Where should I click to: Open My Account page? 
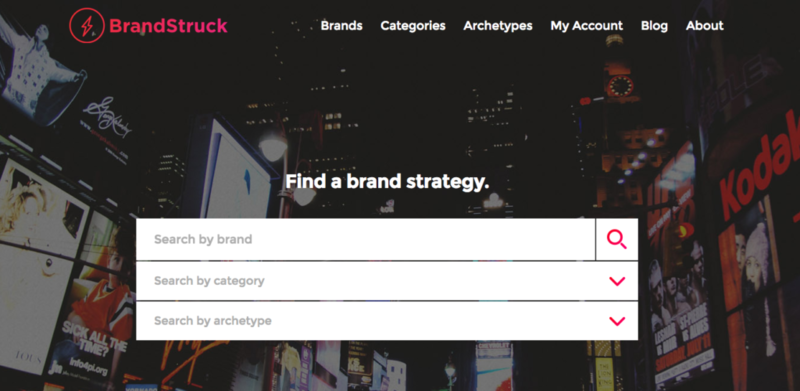586,26
